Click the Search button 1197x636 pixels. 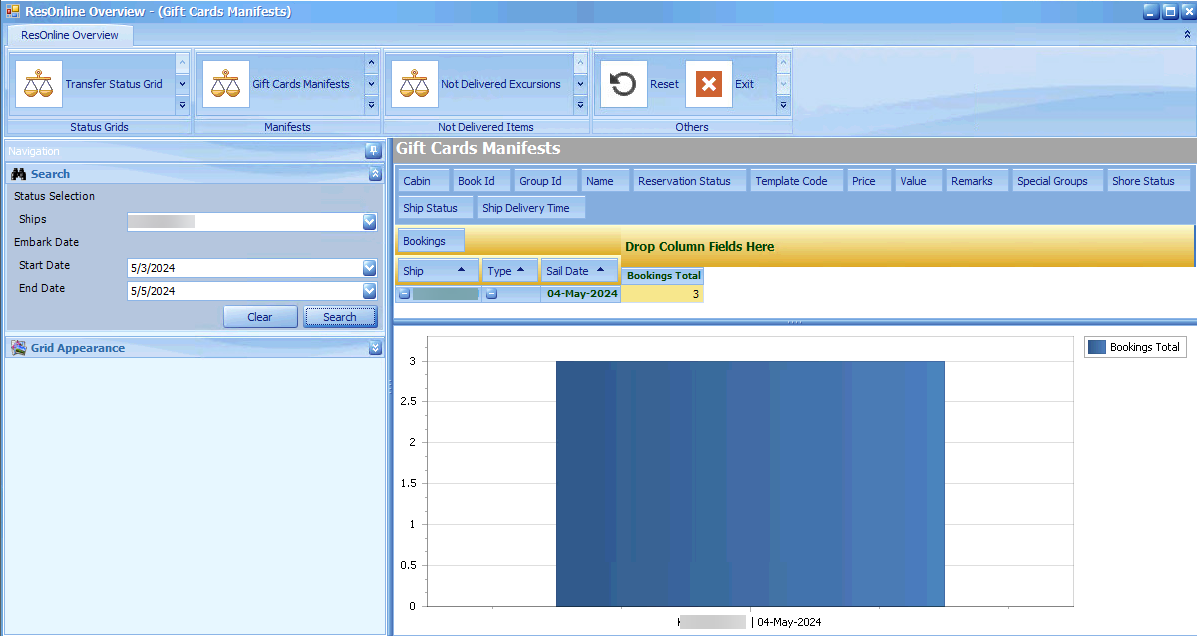pyautogui.click(x=340, y=317)
